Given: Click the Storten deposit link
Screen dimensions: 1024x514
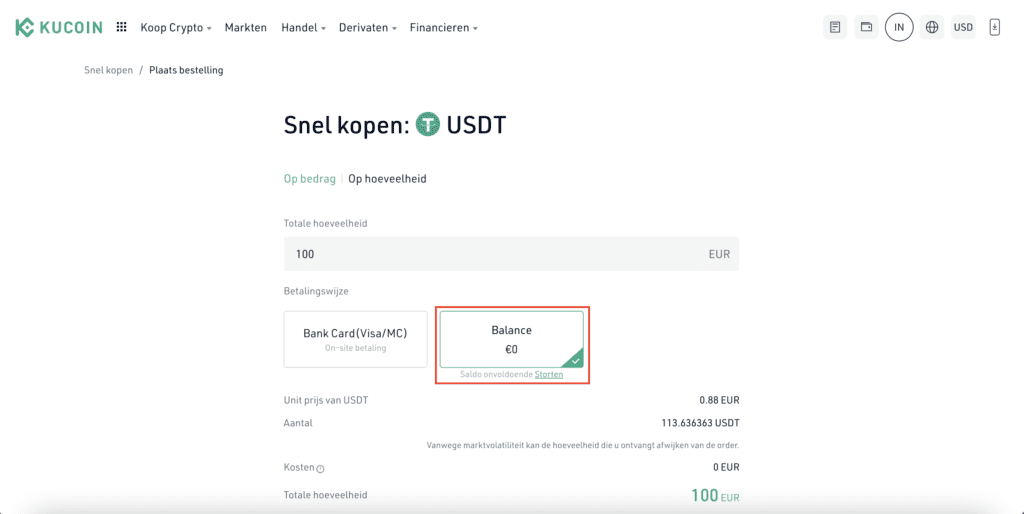Looking at the screenshot, I should (x=549, y=375).
